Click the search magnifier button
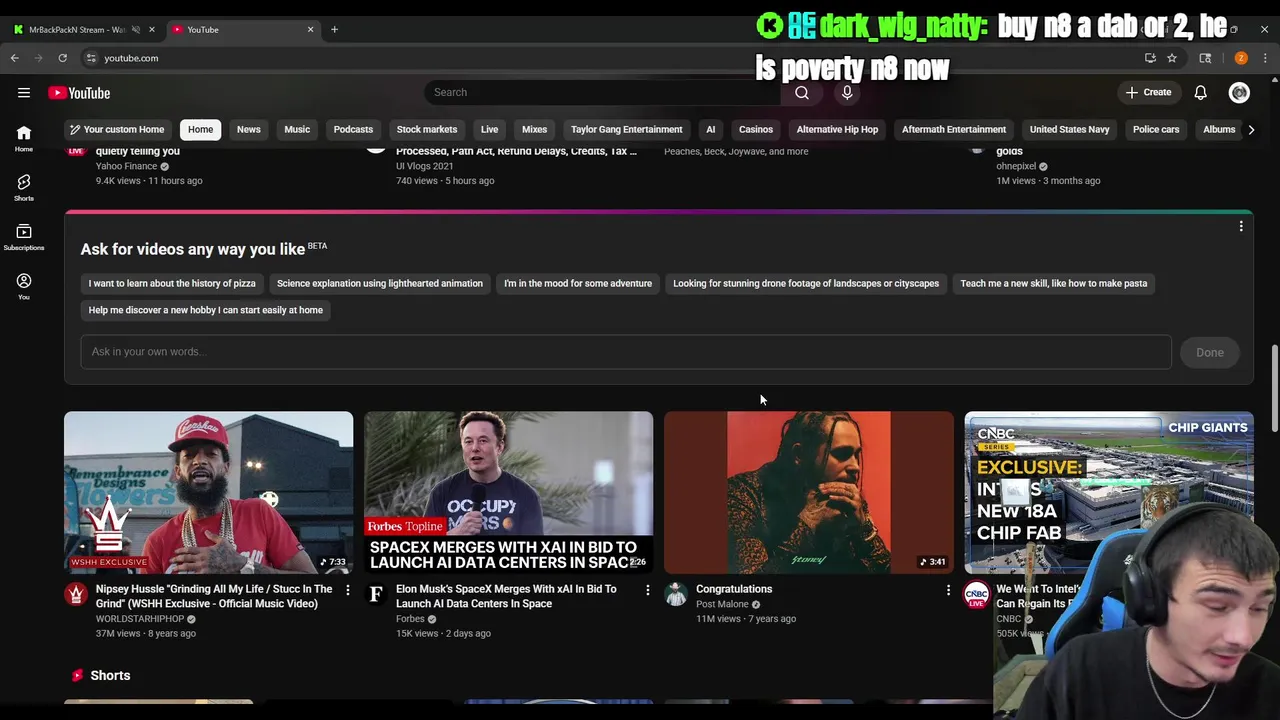Viewport: 1280px width, 720px height. pos(802,92)
